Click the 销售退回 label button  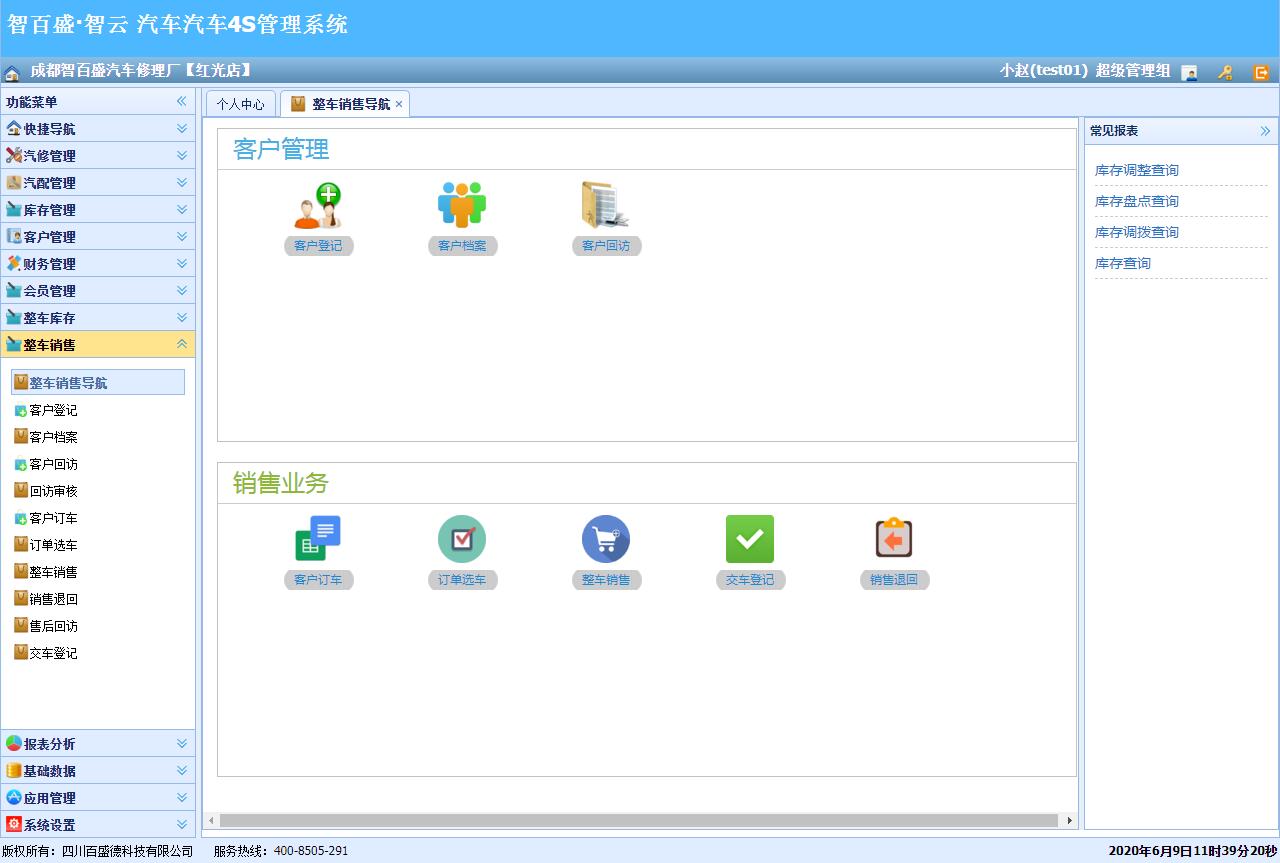(894, 580)
